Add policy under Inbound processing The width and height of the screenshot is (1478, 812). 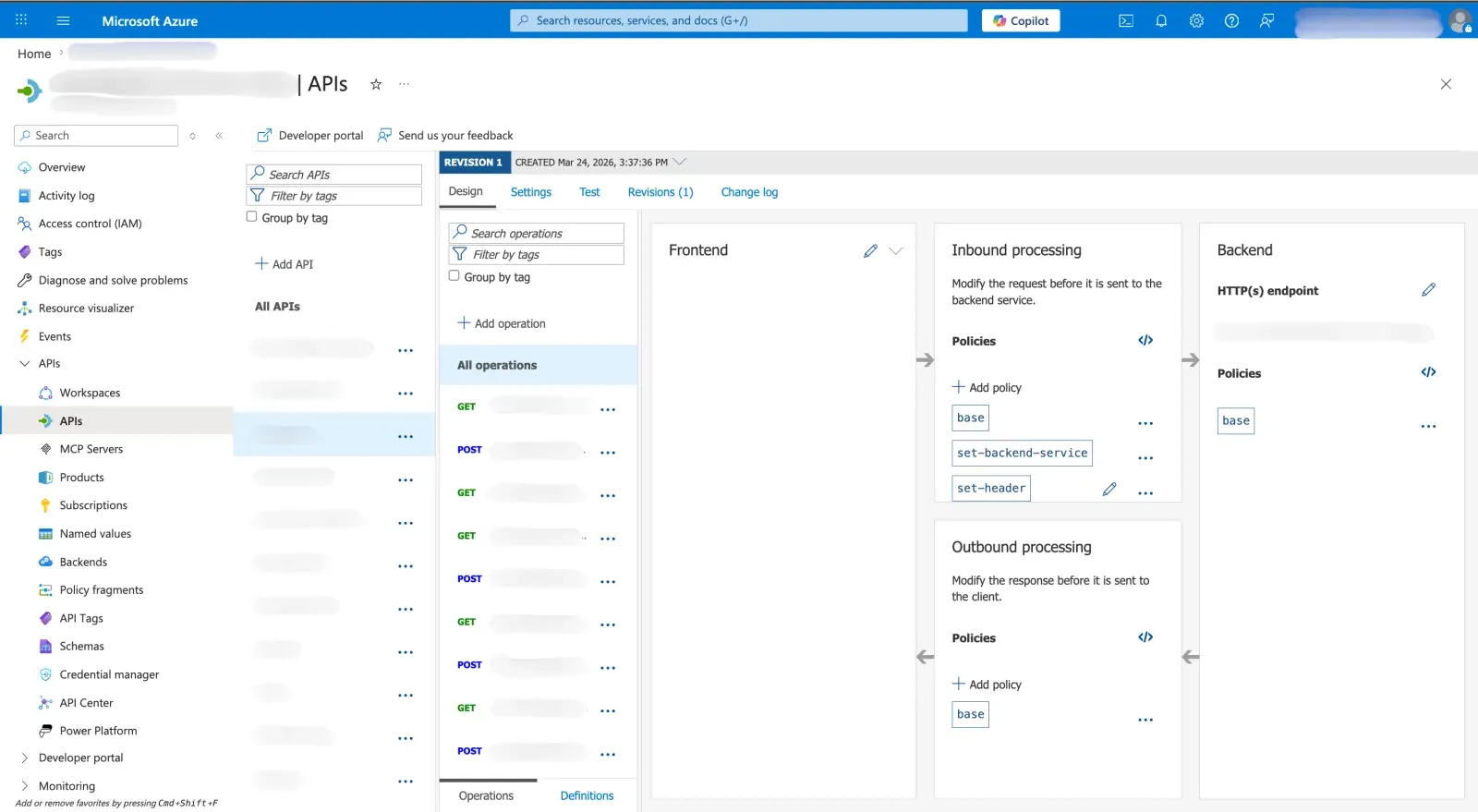tap(987, 387)
